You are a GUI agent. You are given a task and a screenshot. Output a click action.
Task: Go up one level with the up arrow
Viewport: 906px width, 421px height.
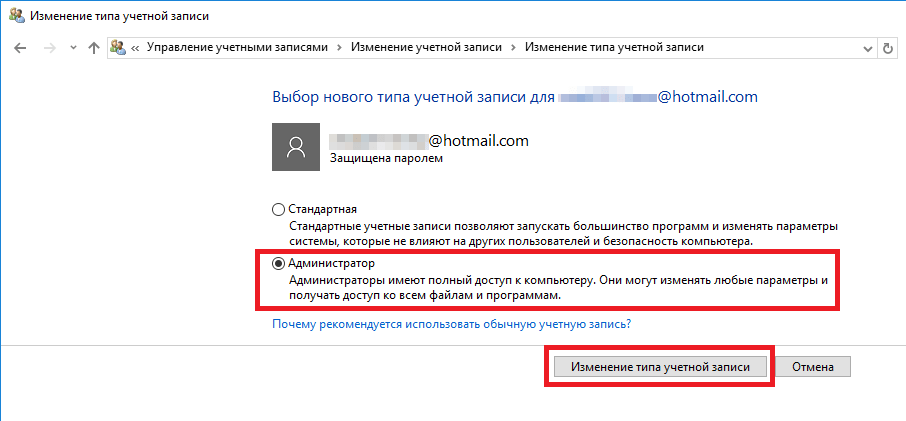pos(93,47)
